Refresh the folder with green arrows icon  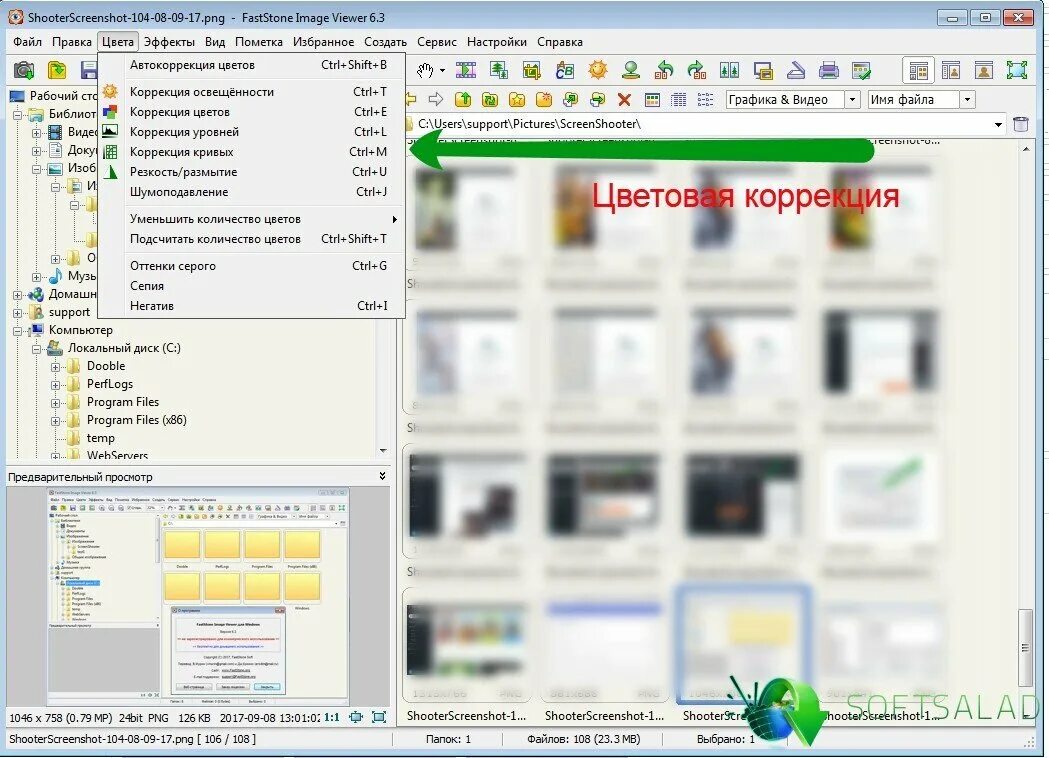(490, 100)
